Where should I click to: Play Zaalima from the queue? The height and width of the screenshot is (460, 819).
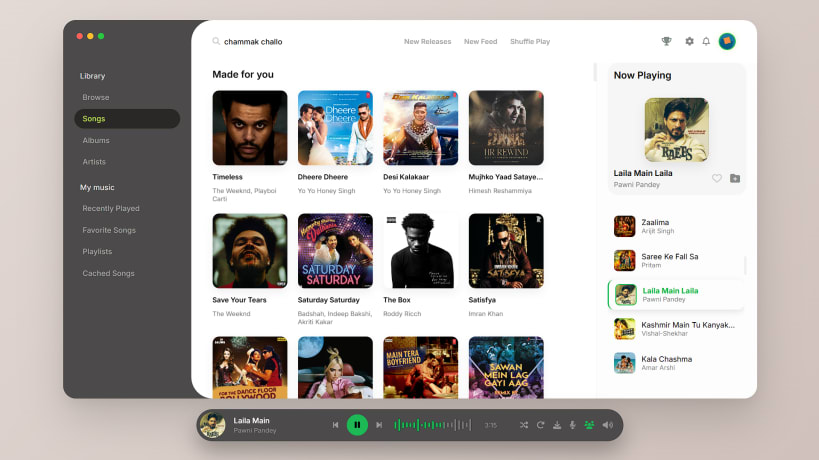tap(676, 227)
